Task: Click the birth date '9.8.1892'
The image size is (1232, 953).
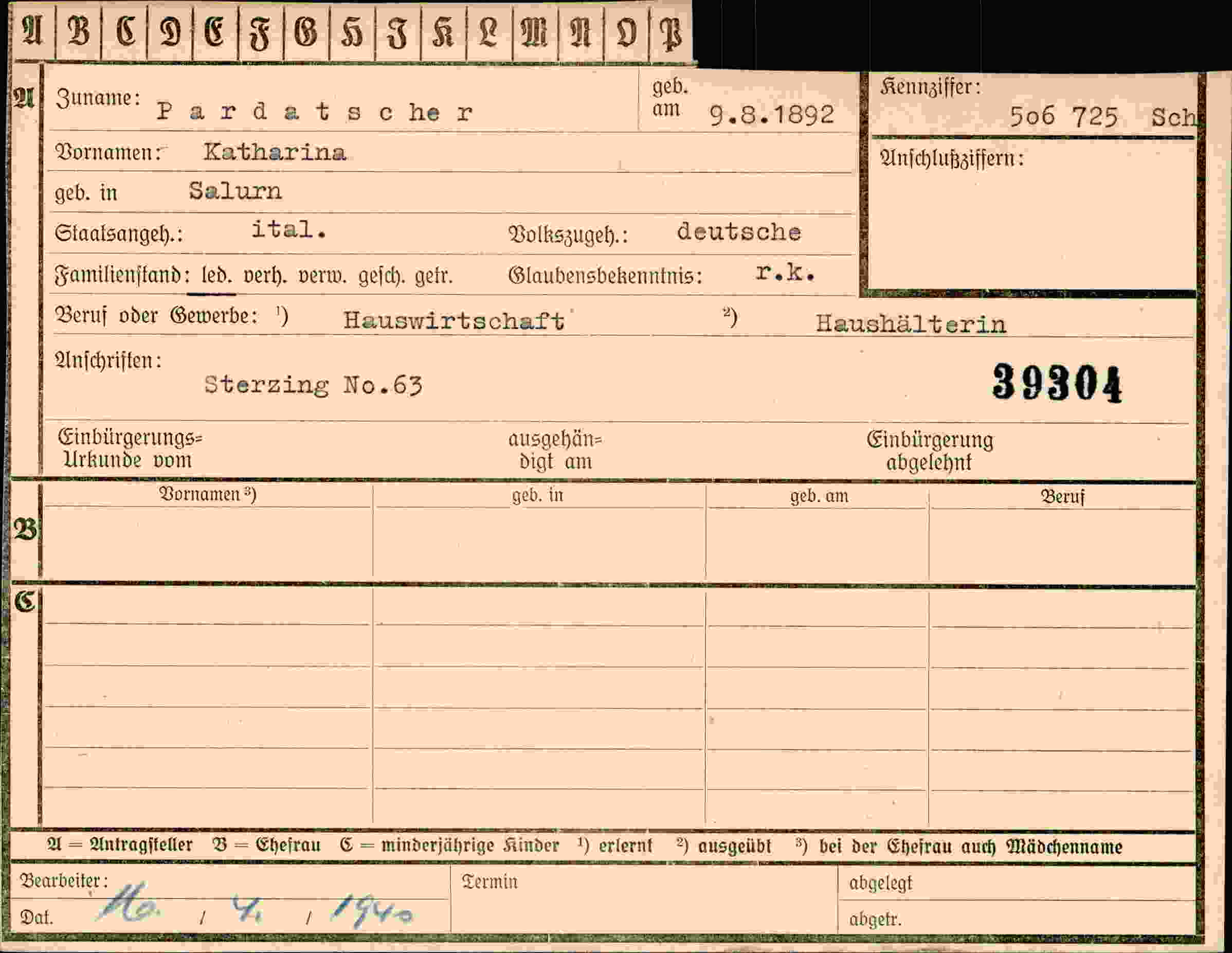Action: pyautogui.click(x=772, y=115)
